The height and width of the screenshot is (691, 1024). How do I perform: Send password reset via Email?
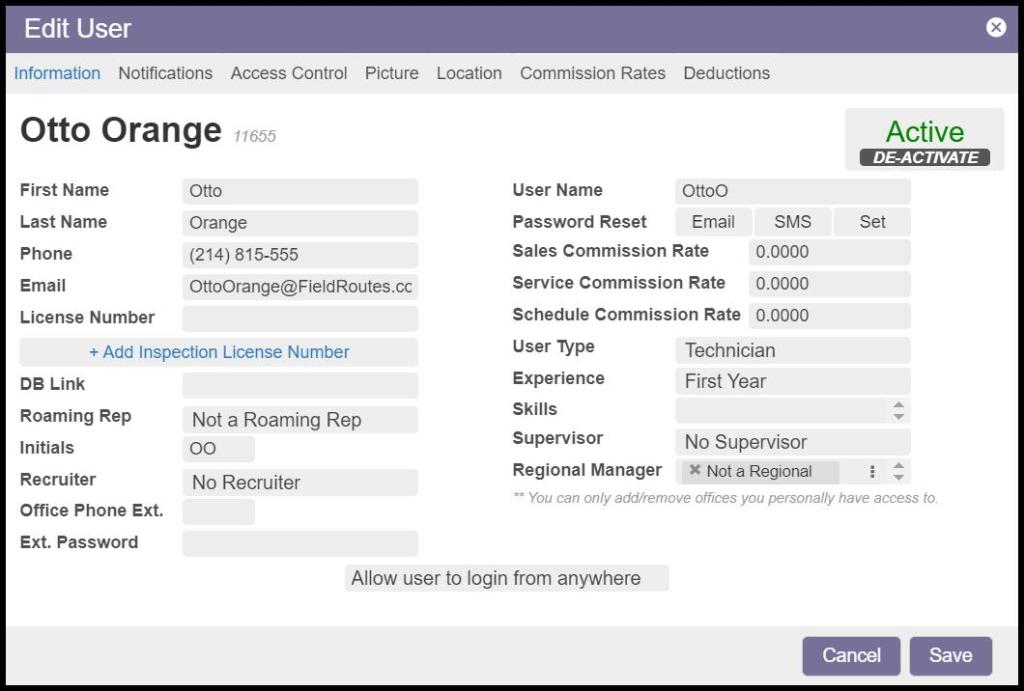click(713, 222)
